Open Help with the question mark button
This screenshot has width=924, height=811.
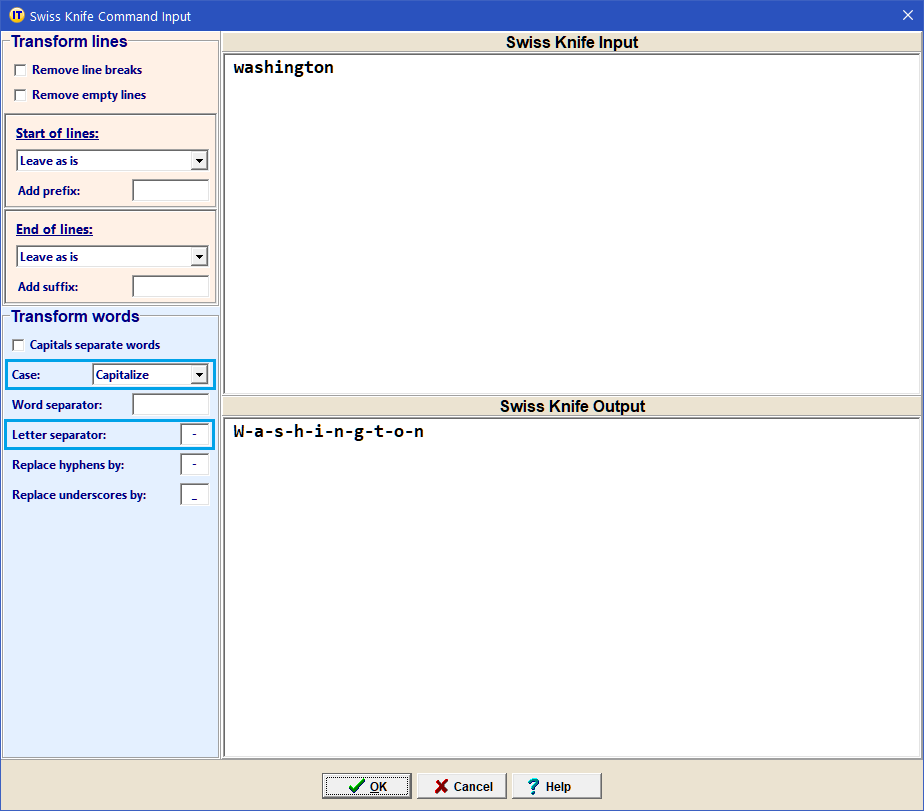pos(556,786)
